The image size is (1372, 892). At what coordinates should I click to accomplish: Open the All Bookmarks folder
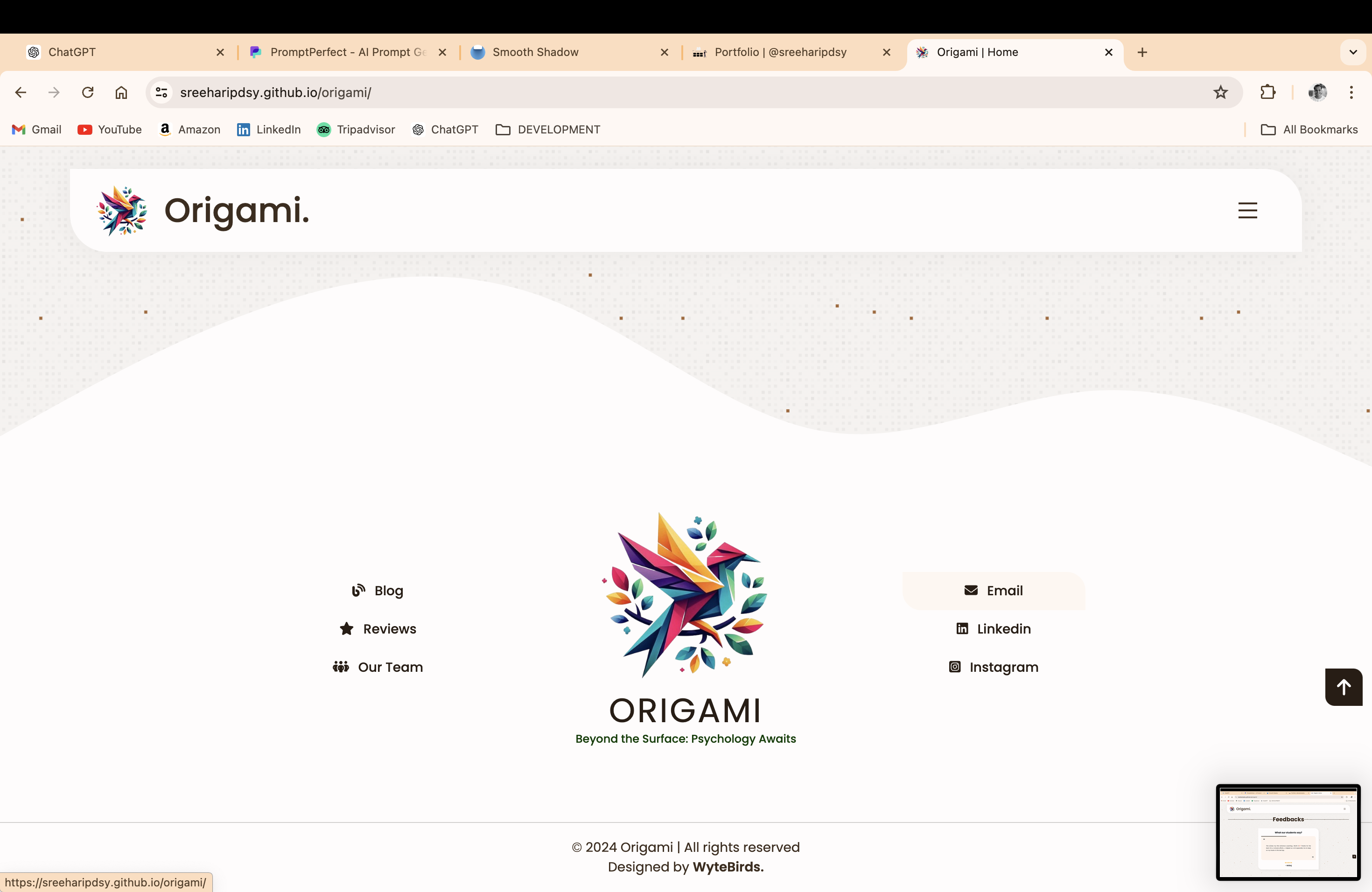[x=1309, y=130]
